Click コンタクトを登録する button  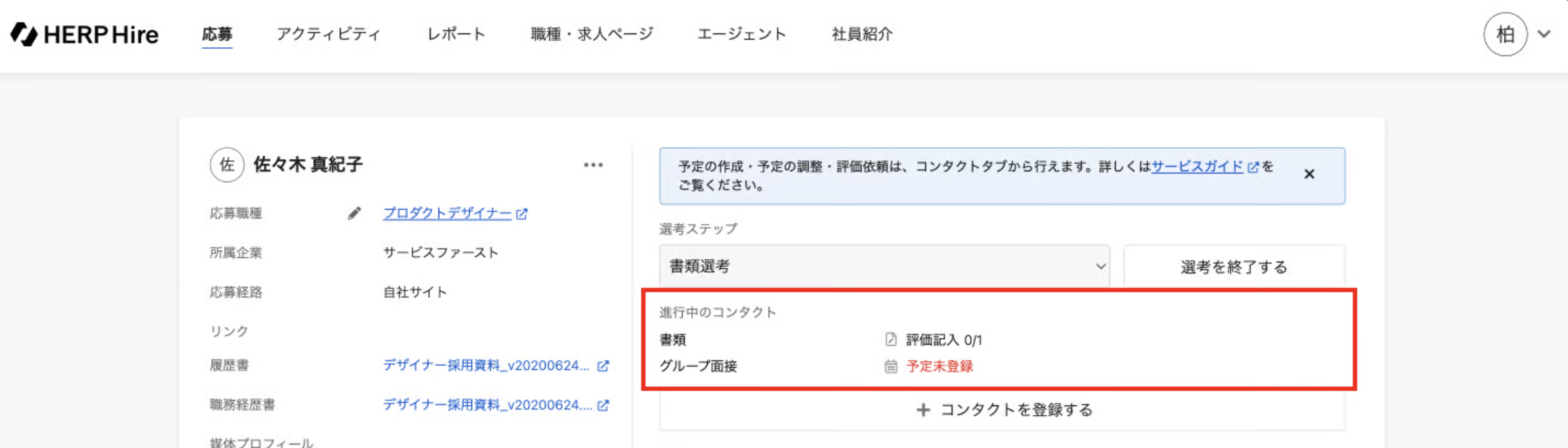(x=1003, y=410)
